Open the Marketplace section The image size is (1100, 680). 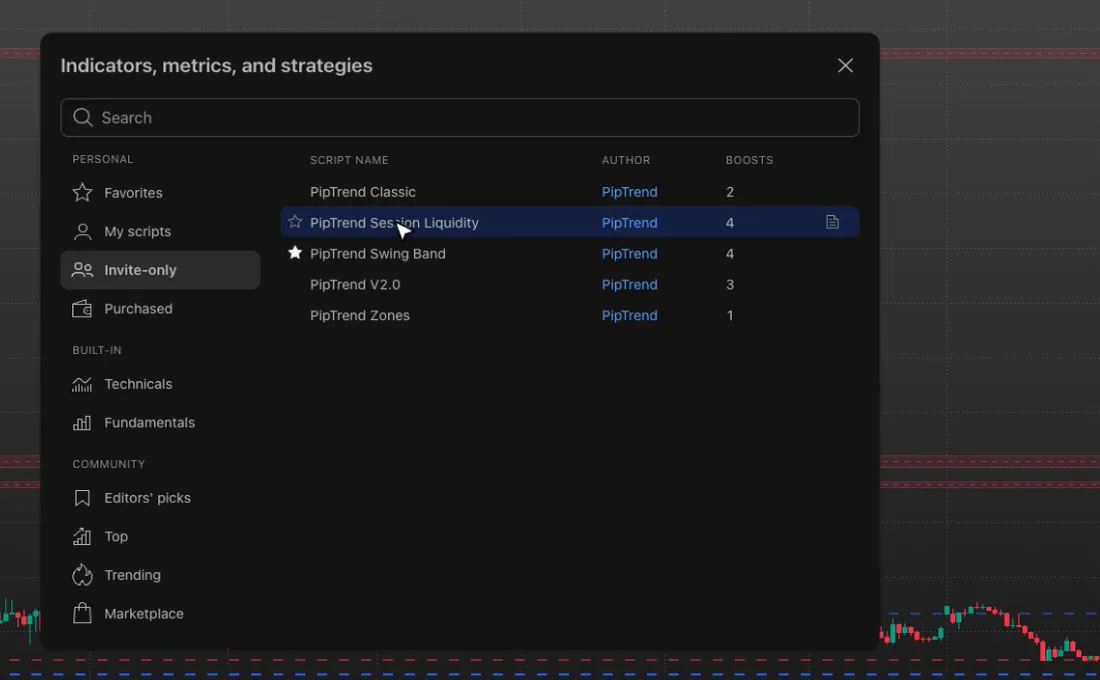pos(160,613)
